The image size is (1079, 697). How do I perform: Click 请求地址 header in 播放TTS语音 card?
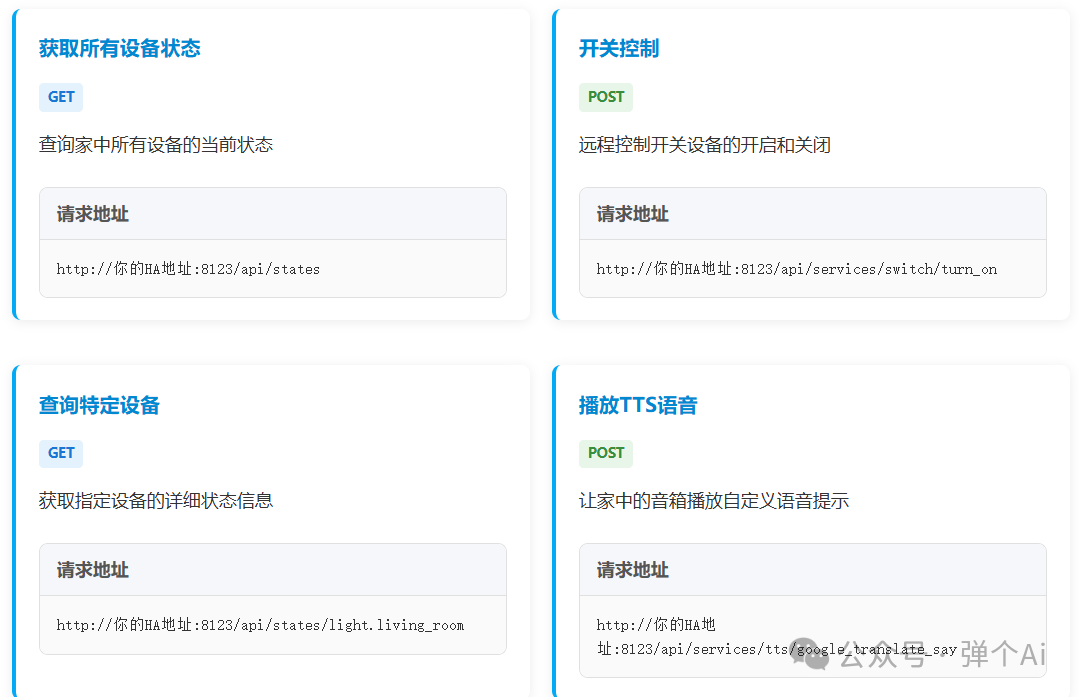tap(632, 570)
